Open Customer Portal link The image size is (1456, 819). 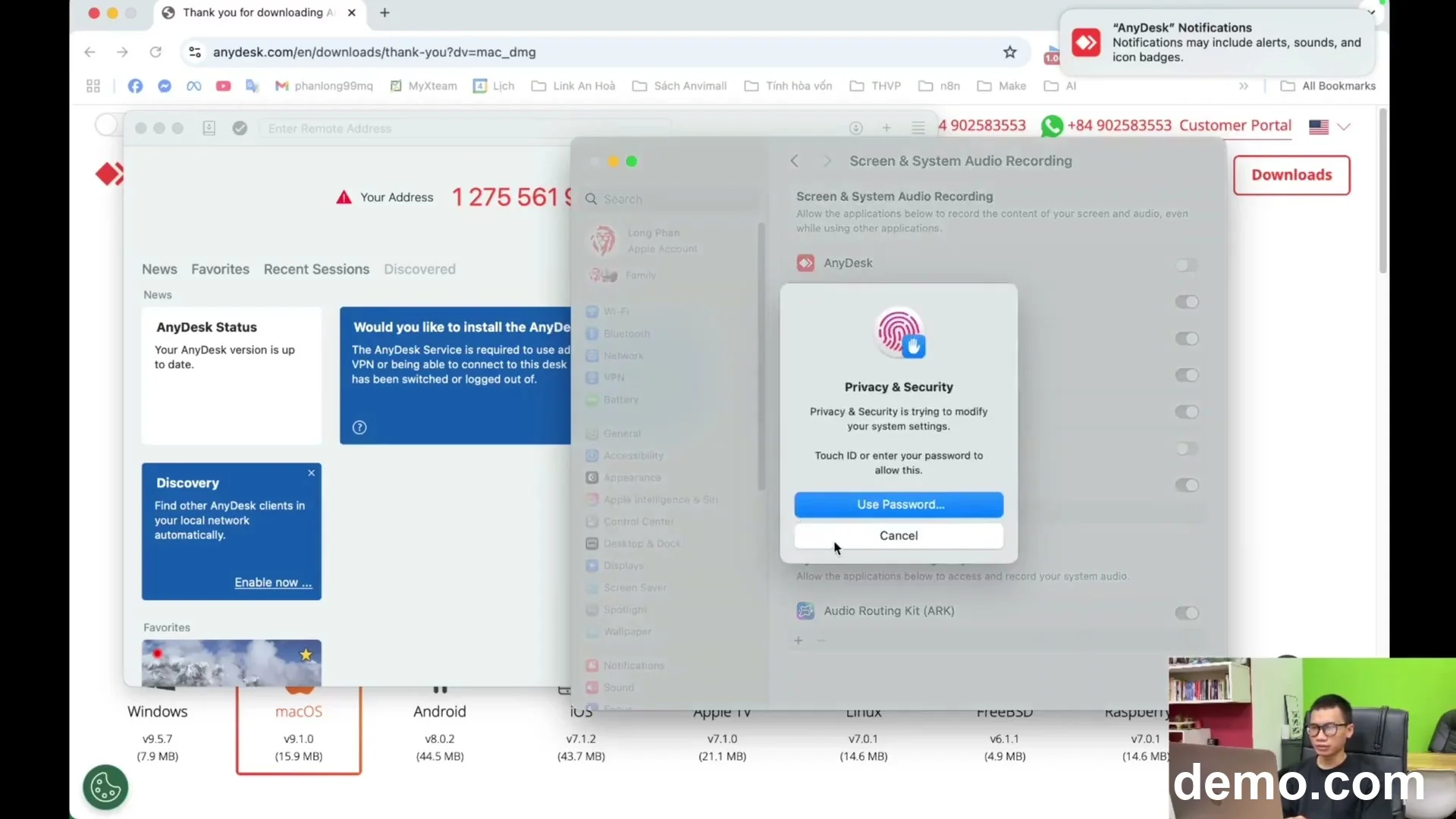[1235, 126]
